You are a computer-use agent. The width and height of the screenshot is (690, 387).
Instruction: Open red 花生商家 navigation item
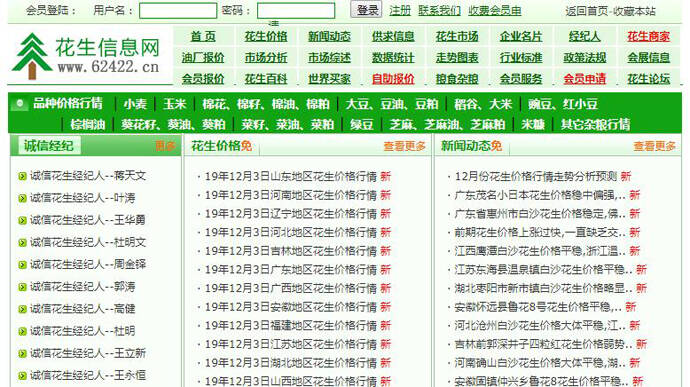coord(648,37)
